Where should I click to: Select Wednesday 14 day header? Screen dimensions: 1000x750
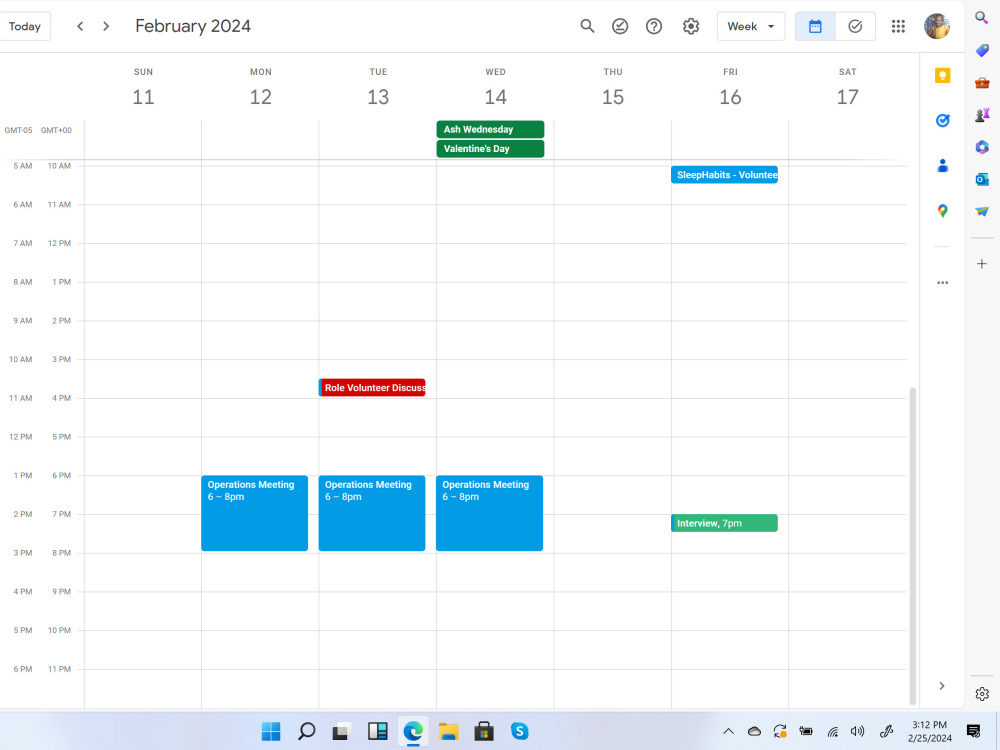coord(496,96)
